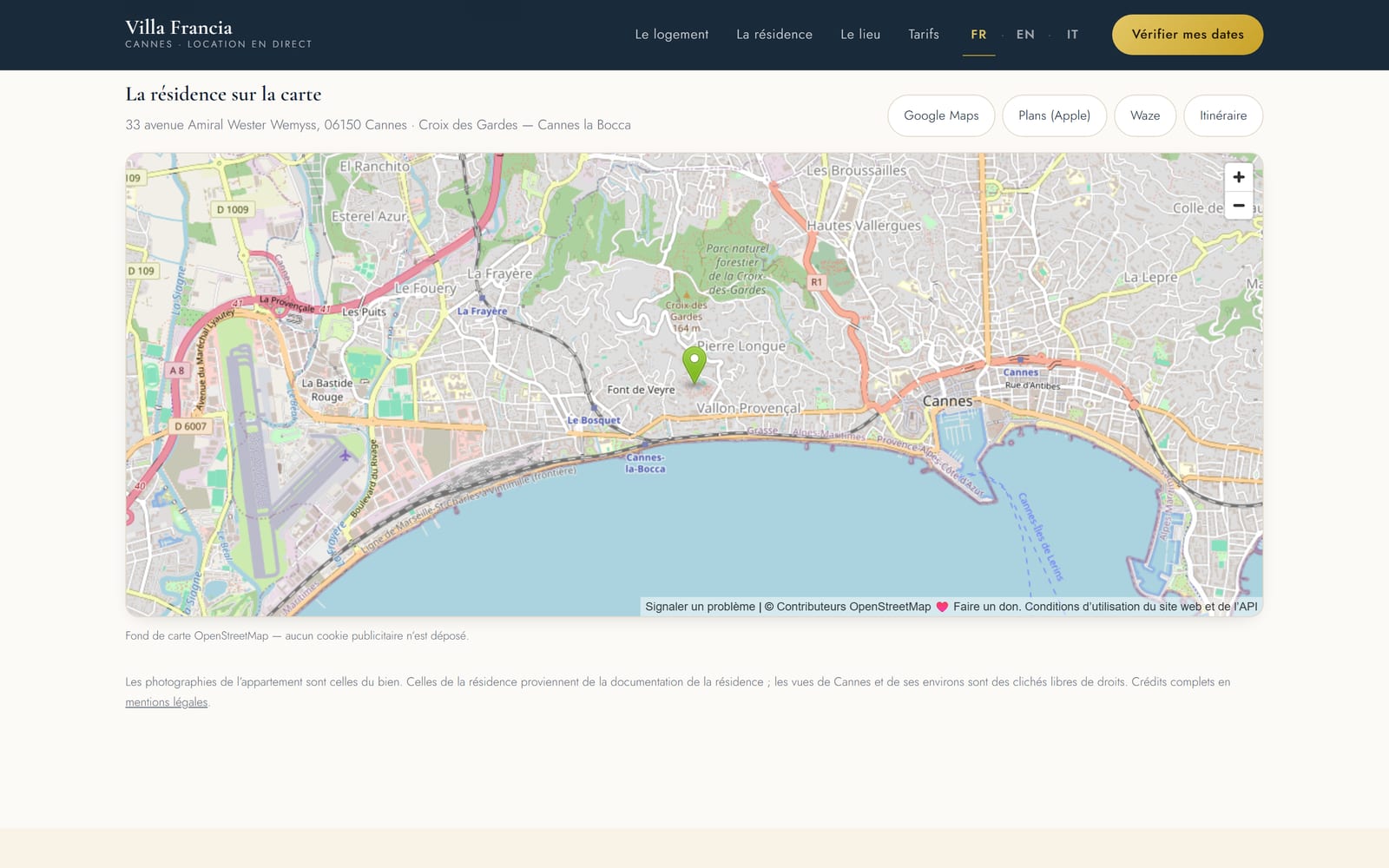Image resolution: width=1389 pixels, height=868 pixels.
Task: Click the Itinéraire button
Action: click(1223, 115)
